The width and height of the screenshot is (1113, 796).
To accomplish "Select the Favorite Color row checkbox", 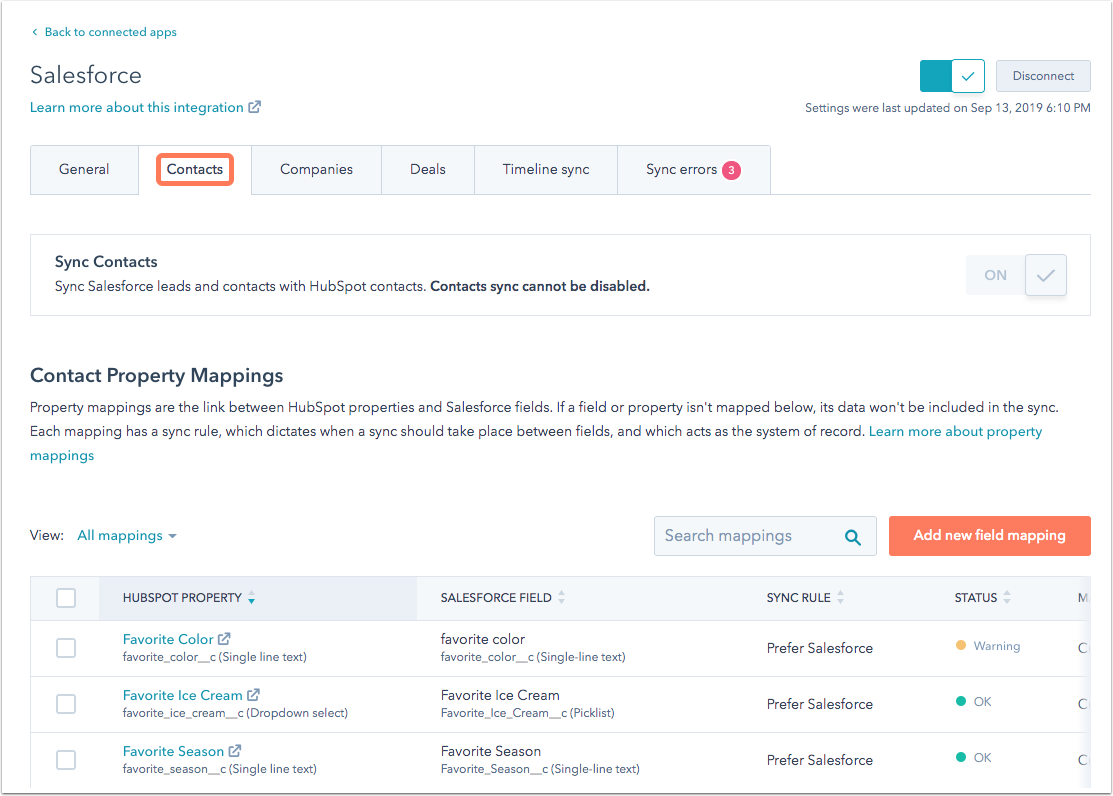I will (x=66, y=647).
